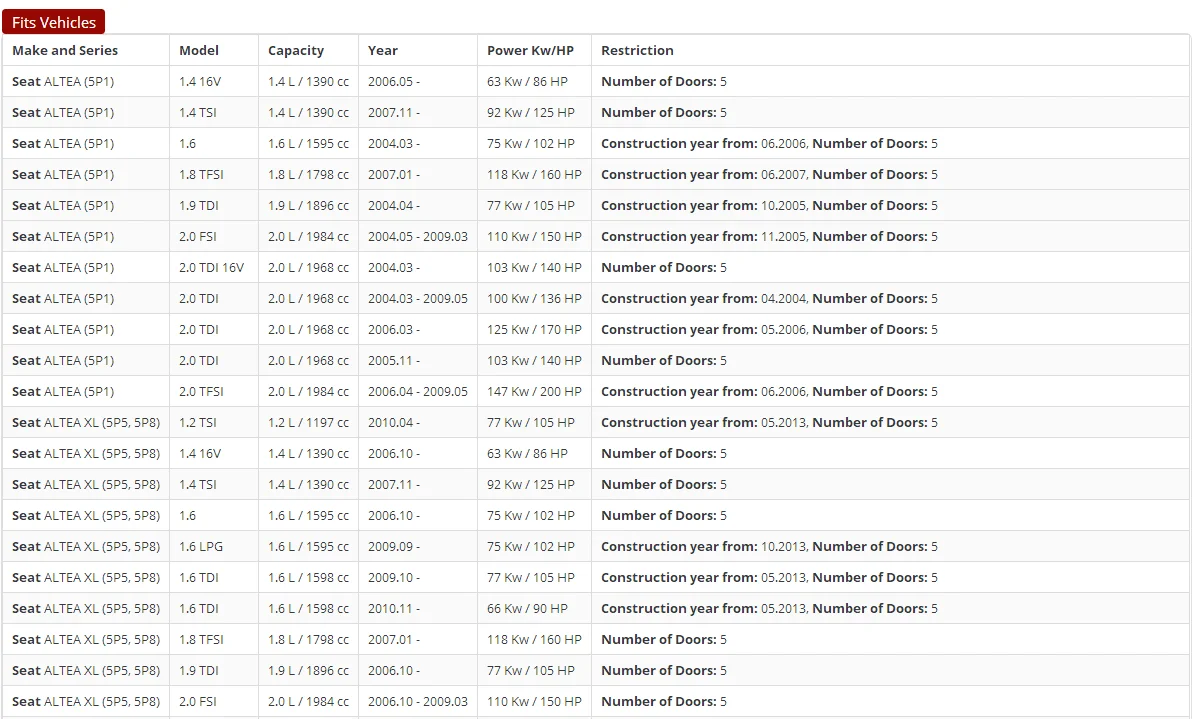Click the Make and Series column header

65,50
